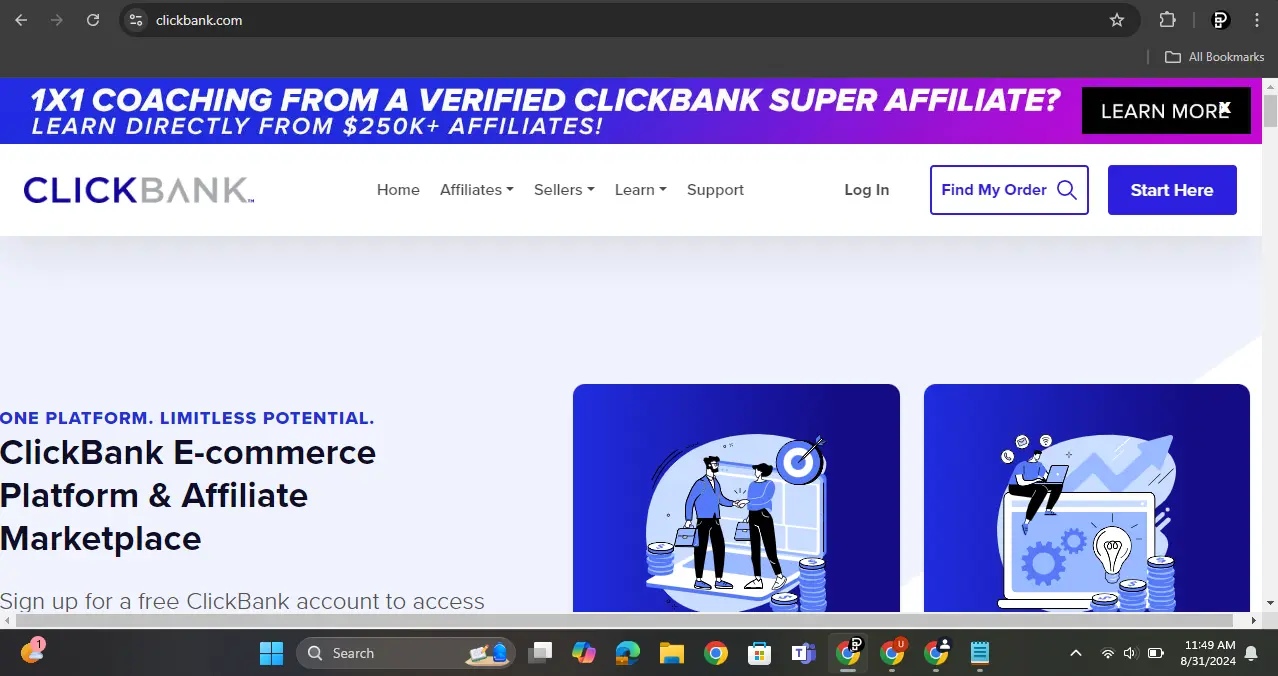Viewport: 1278px width, 676px height.
Task: Open the Chrome extensions puzzle icon
Action: (x=1167, y=20)
